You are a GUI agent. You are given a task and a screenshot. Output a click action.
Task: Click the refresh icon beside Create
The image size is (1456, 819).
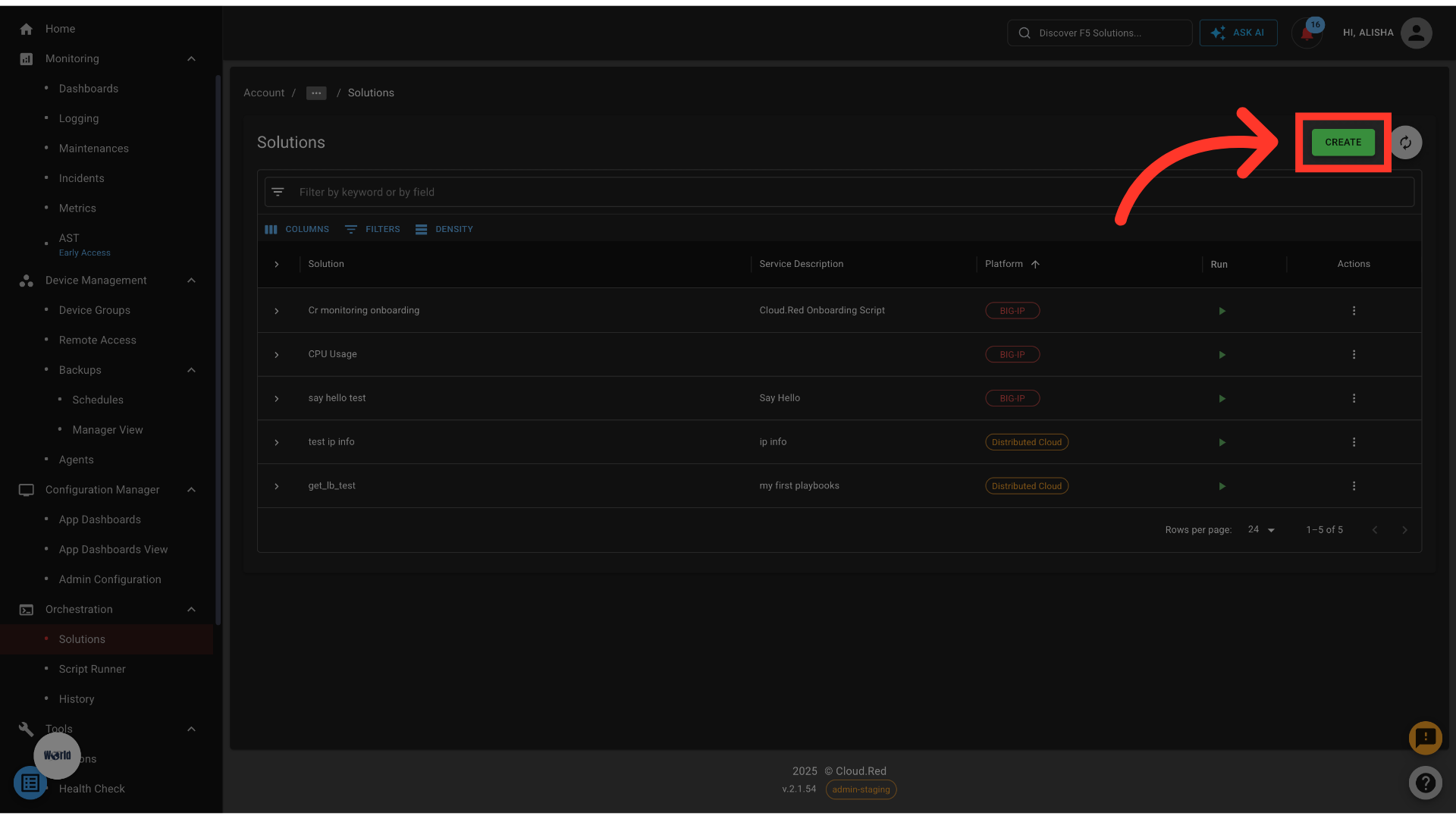point(1405,143)
